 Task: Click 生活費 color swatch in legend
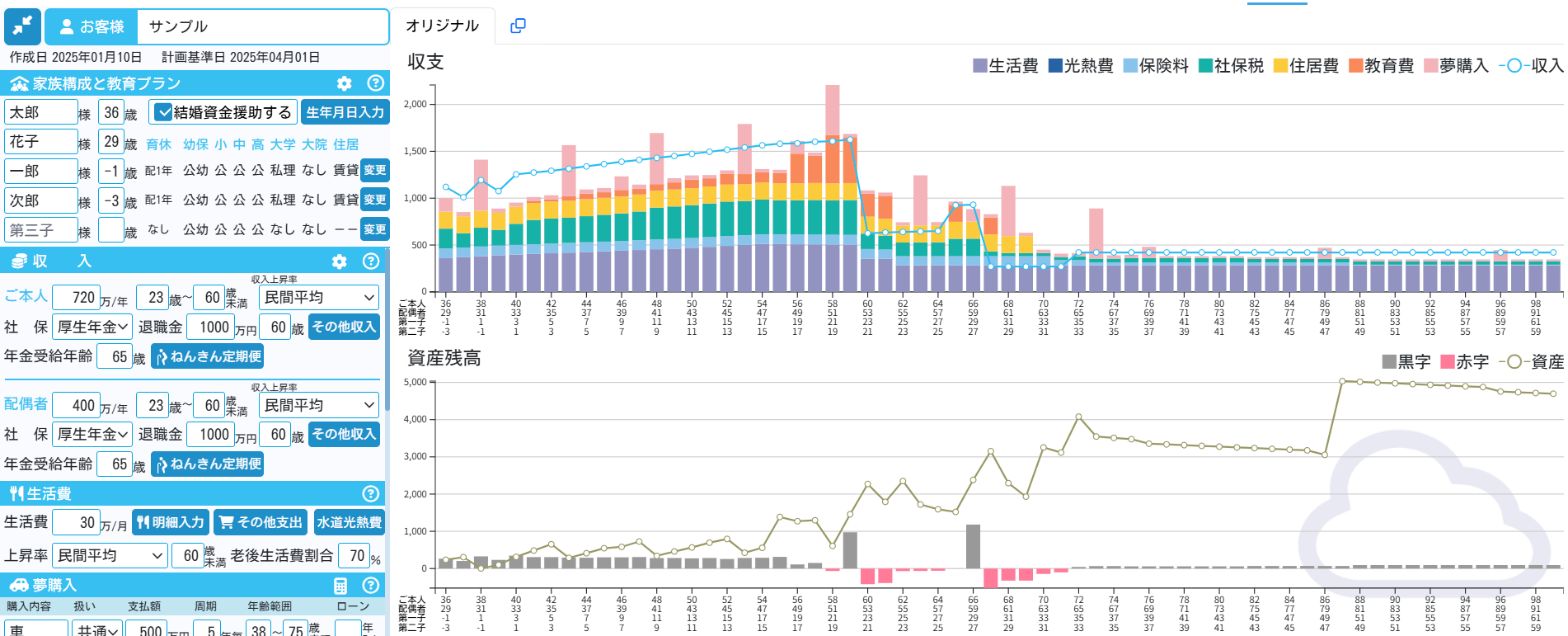[x=980, y=65]
